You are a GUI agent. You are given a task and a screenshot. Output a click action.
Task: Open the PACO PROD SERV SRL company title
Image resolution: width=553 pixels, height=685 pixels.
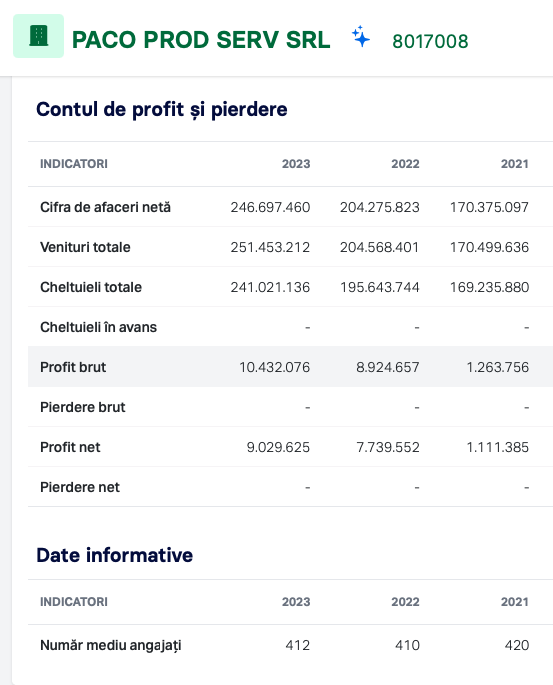click(x=201, y=40)
